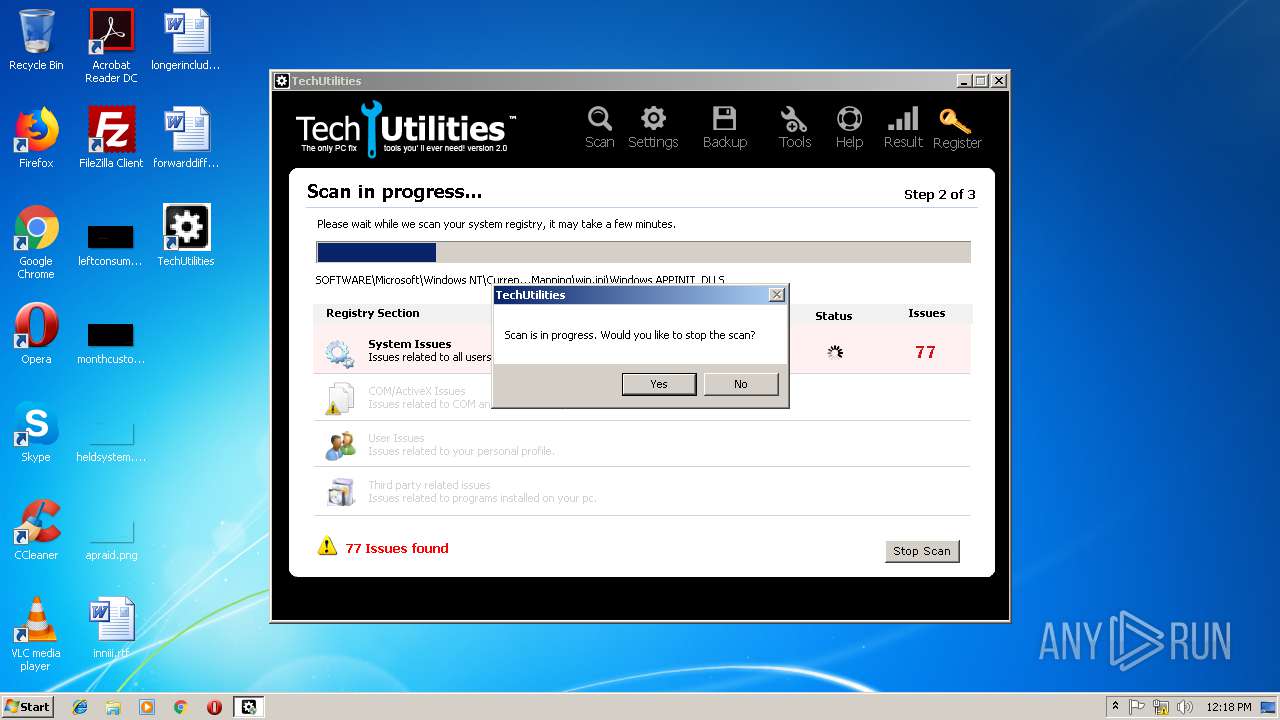
Task: Open the volume speaker tray icon
Action: [1184, 707]
